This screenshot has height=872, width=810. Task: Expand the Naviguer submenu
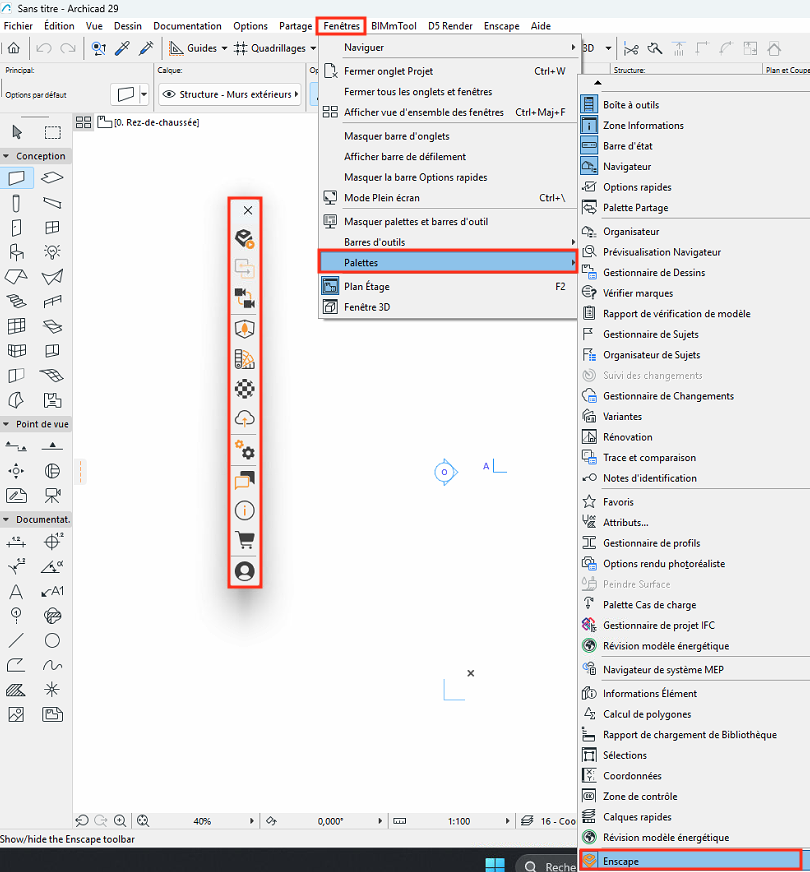pos(449,47)
